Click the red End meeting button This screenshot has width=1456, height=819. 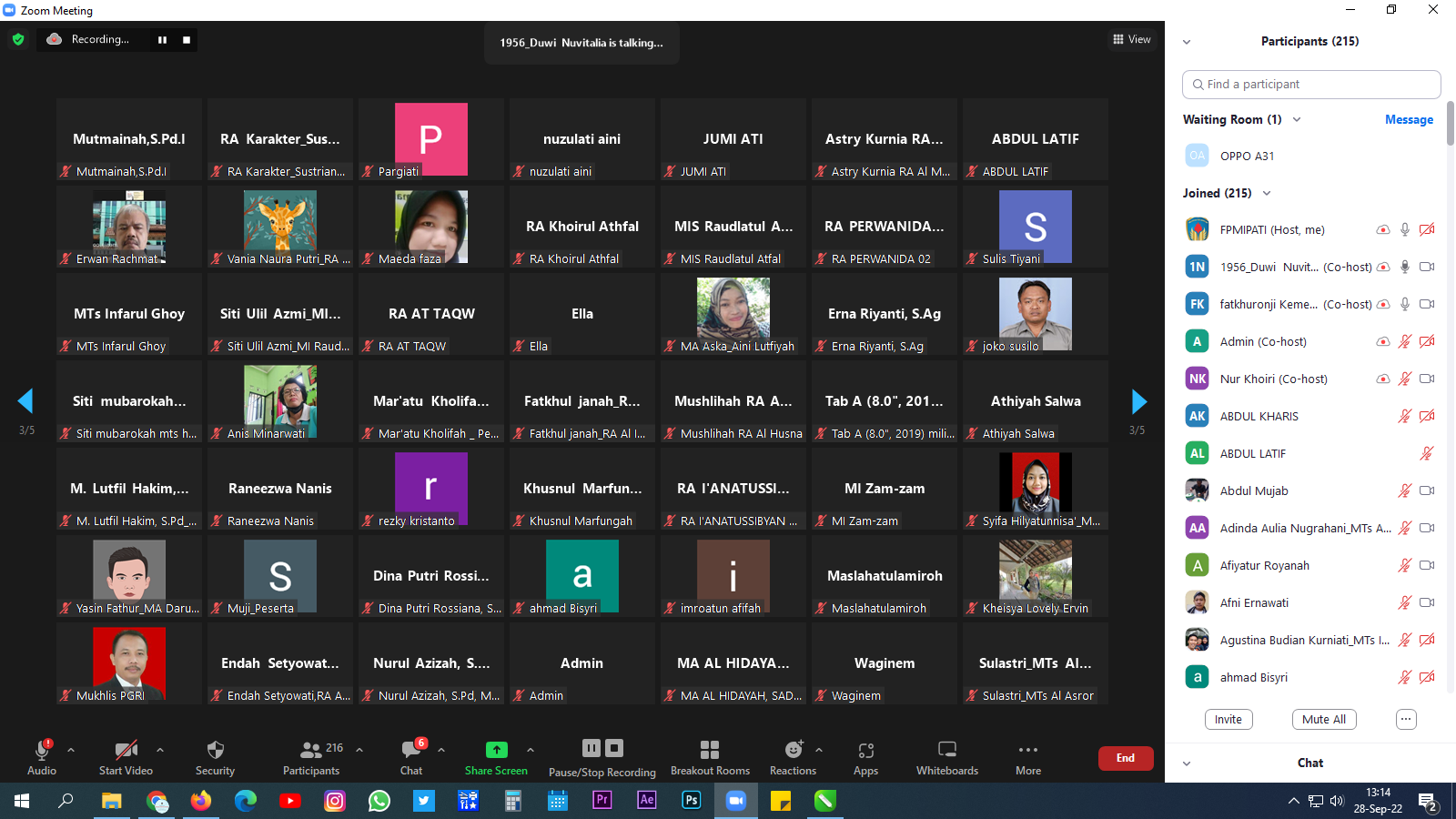click(x=1126, y=758)
